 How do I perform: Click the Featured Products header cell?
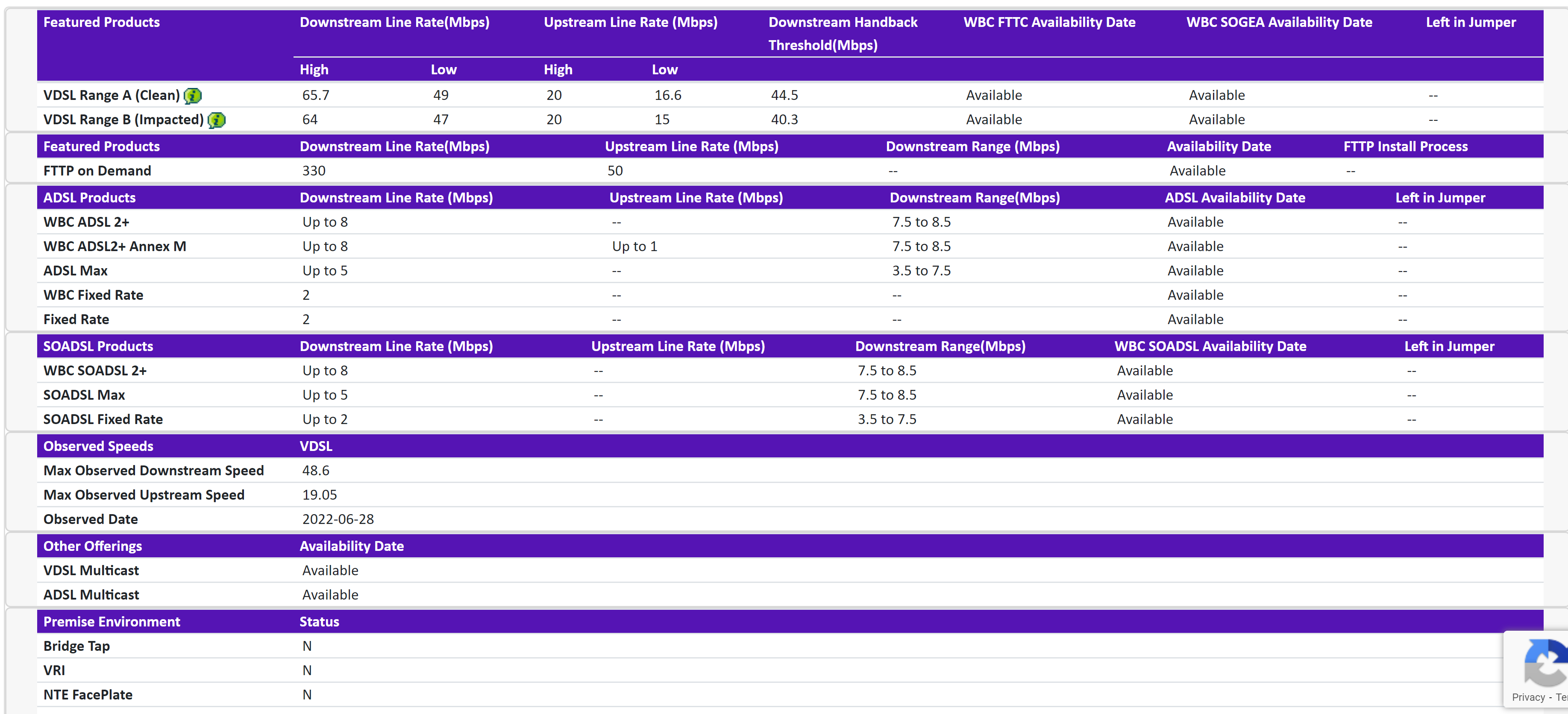[x=101, y=22]
